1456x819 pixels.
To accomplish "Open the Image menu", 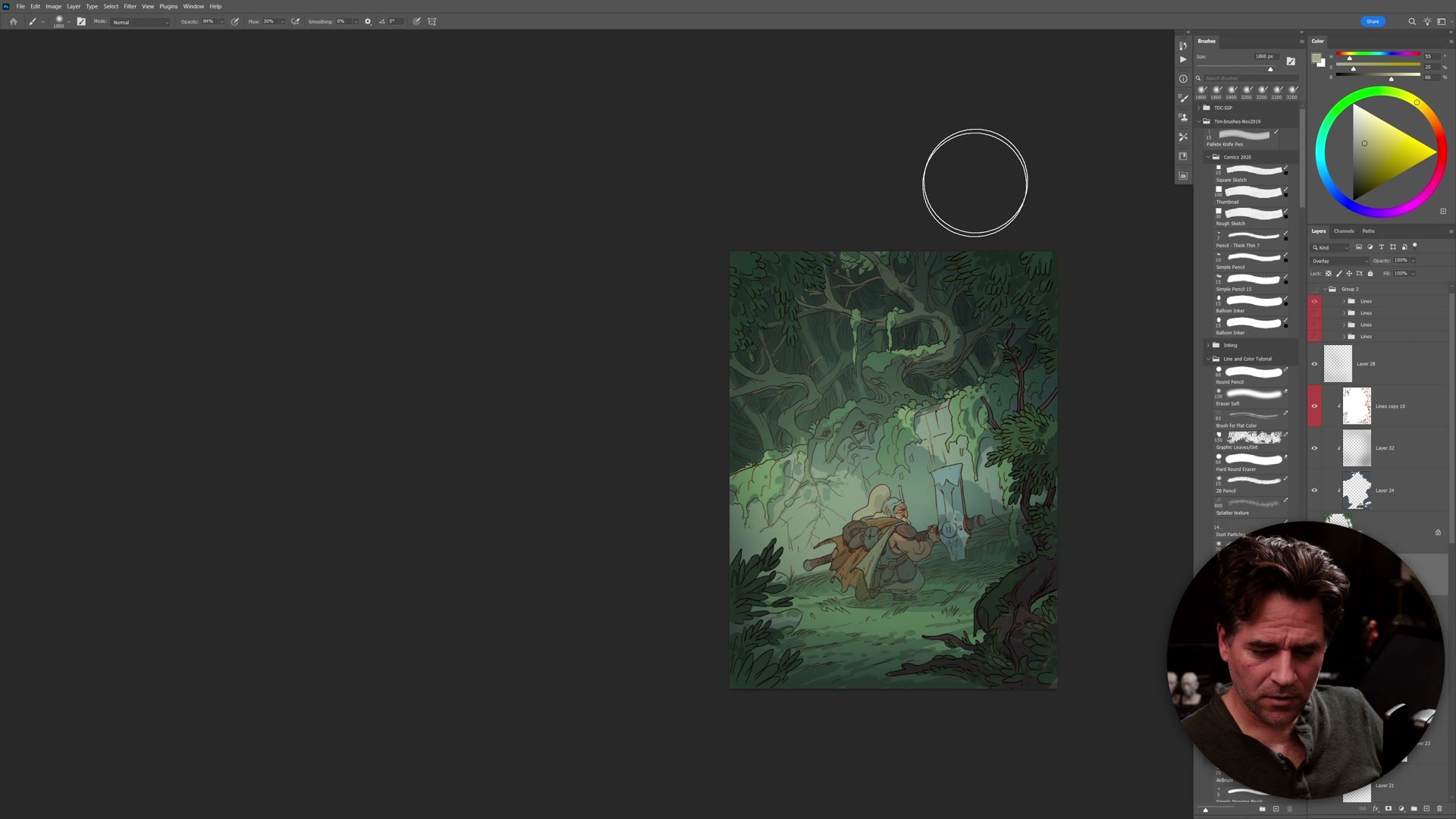I will click(53, 6).
